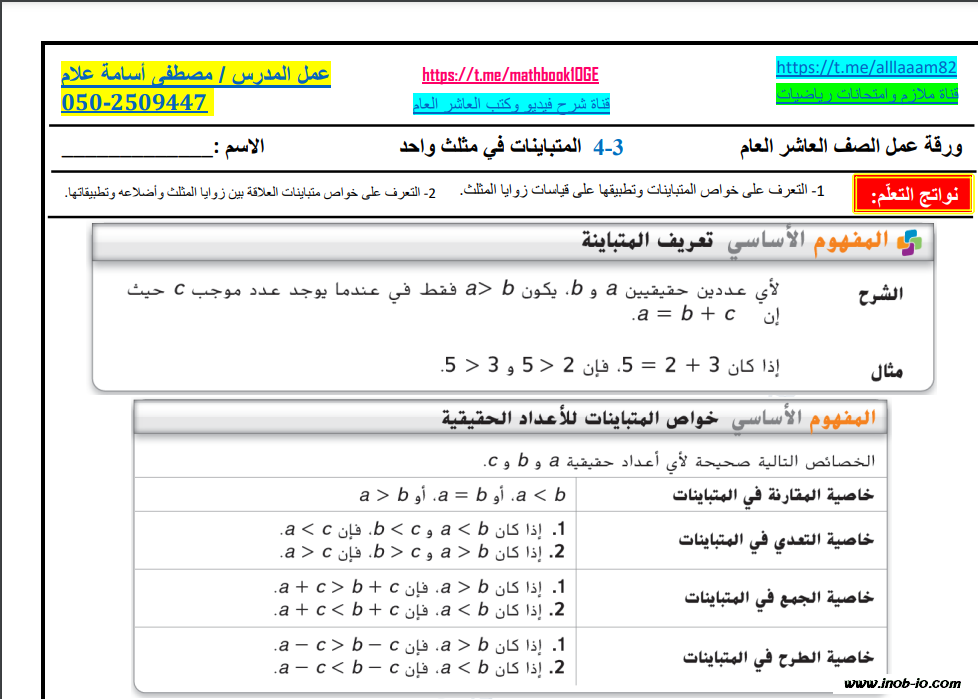Click the colorful puzzle icon beside 'المفهوم الأساسي'
The image size is (978, 699).
(909, 242)
